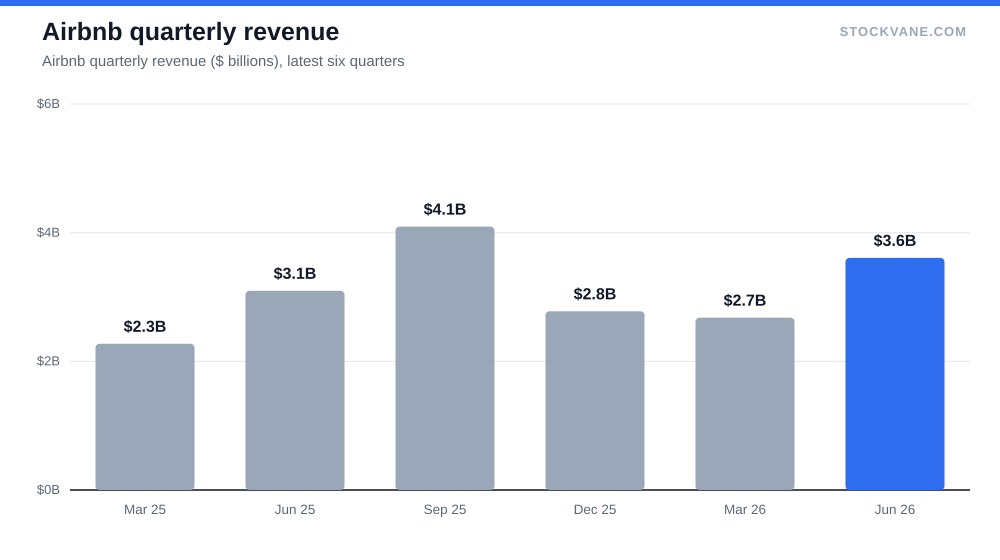Click the $2.3B value label
Screen dimensions: 1000x560
(145, 327)
